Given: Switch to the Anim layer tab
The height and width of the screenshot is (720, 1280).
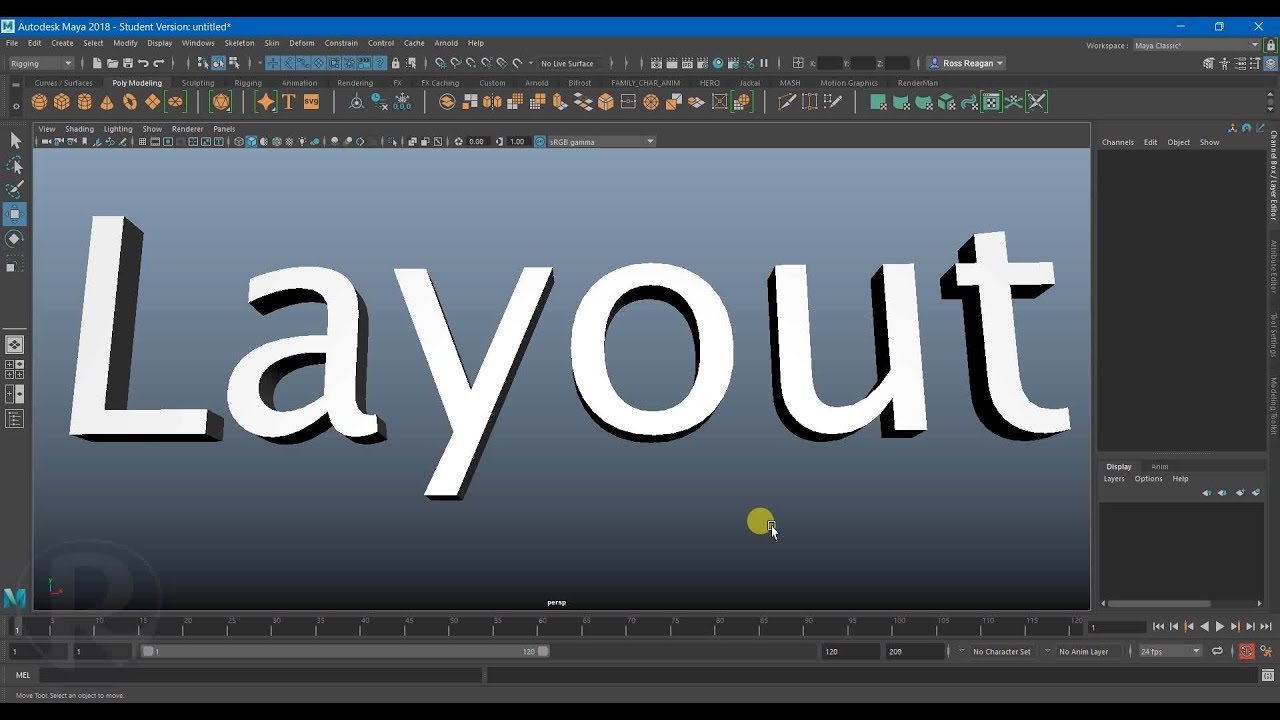Looking at the screenshot, I should click(1159, 466).
